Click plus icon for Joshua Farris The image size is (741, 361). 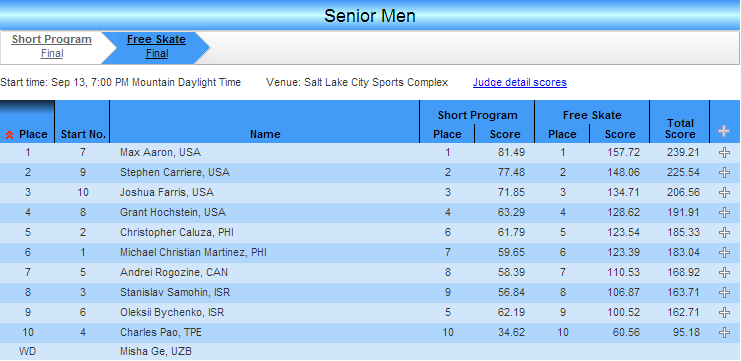[724, 192]
